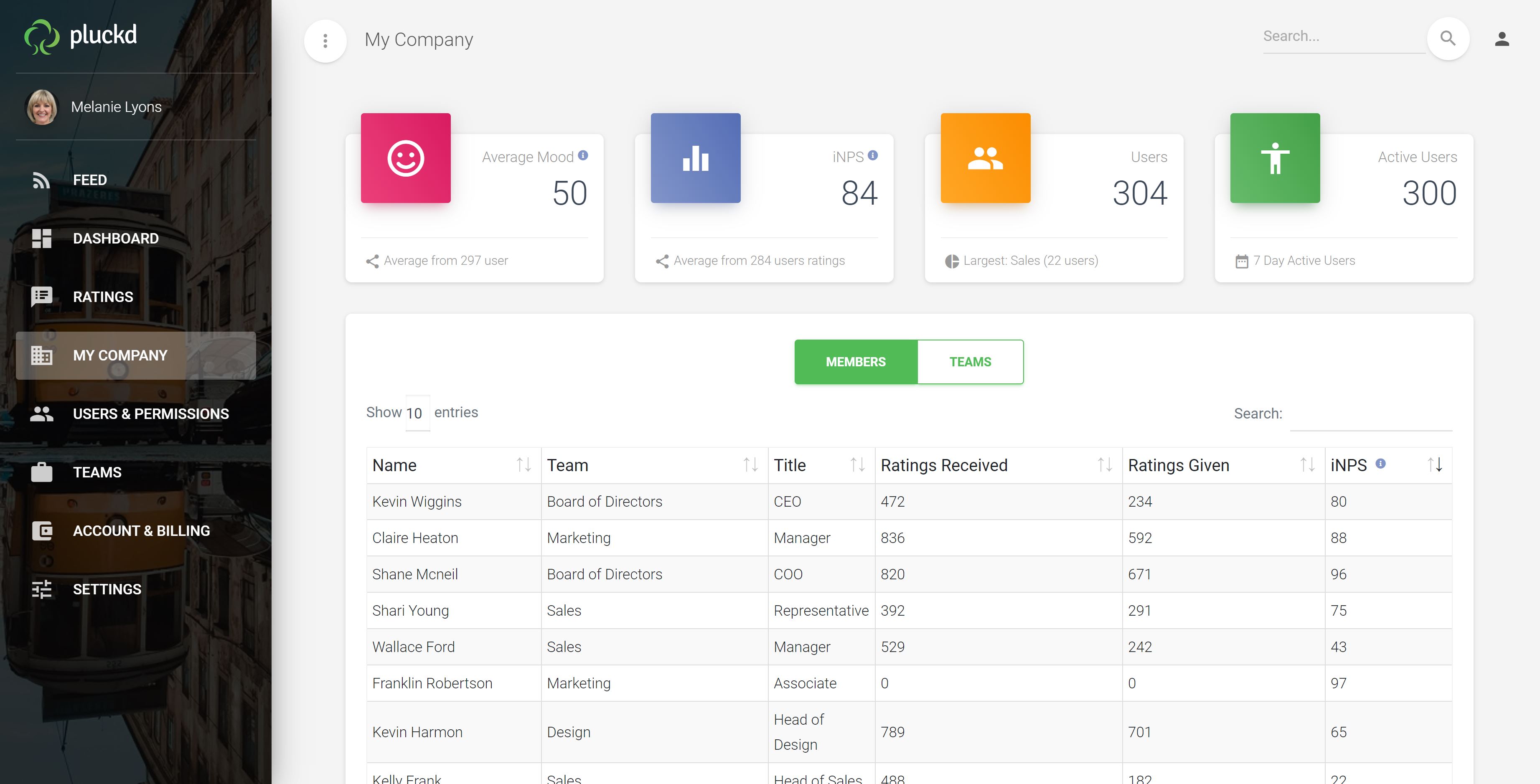The width and height of the screenshot is (1540, 784).
Task: Click the three-dot menu beside My Company
Action: [325, 41]
